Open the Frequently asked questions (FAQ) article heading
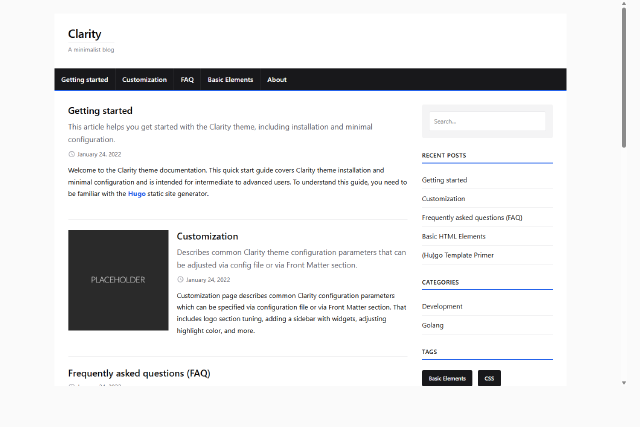 pos(139,373)
